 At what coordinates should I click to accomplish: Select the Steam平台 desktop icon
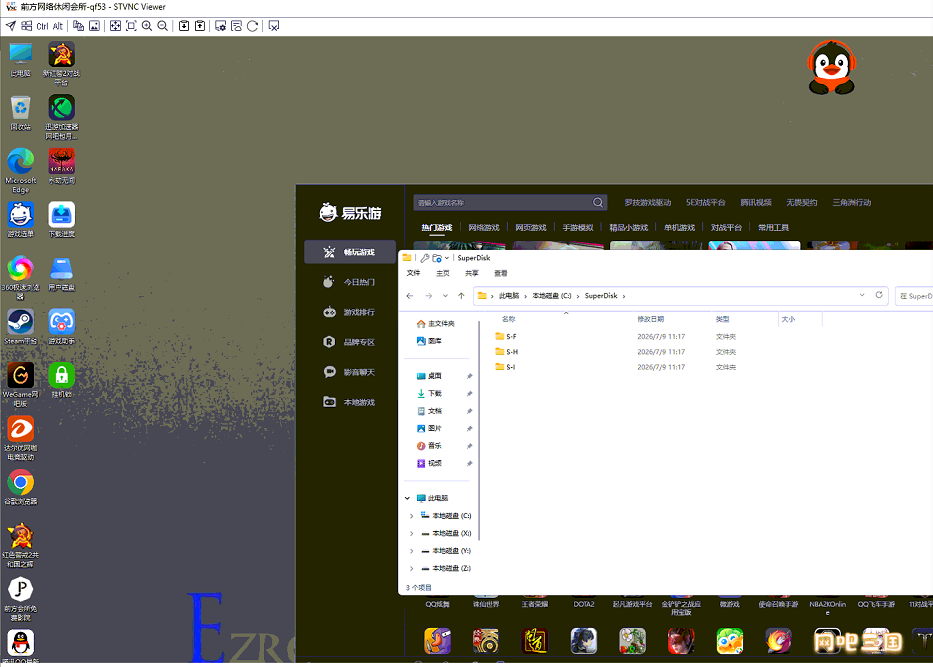coord(20,327)
